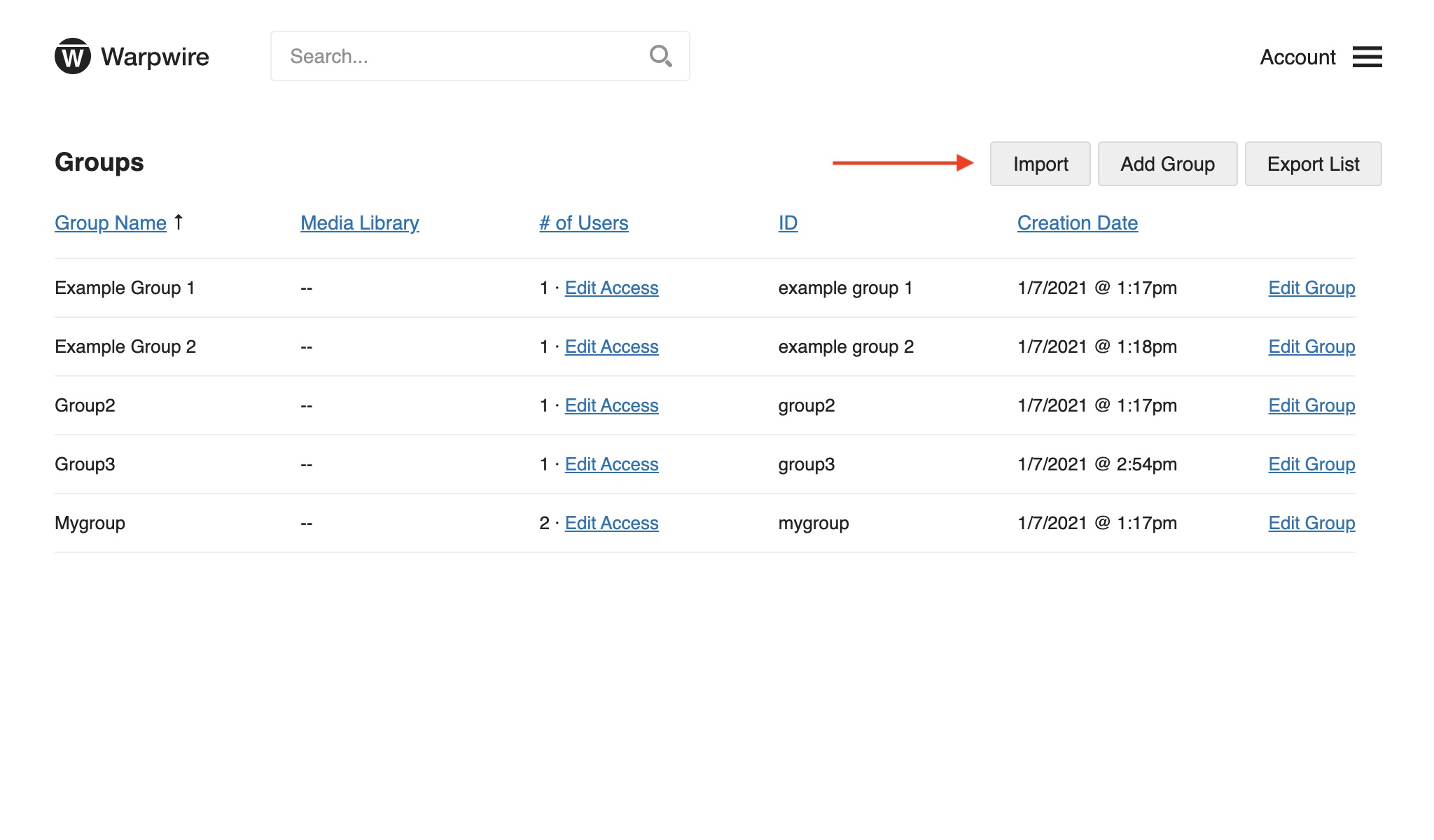1434x840 pixels.
Task: Open the Account hamburger menu icon
Action: pyautogui.click(x=1367, y=57)
